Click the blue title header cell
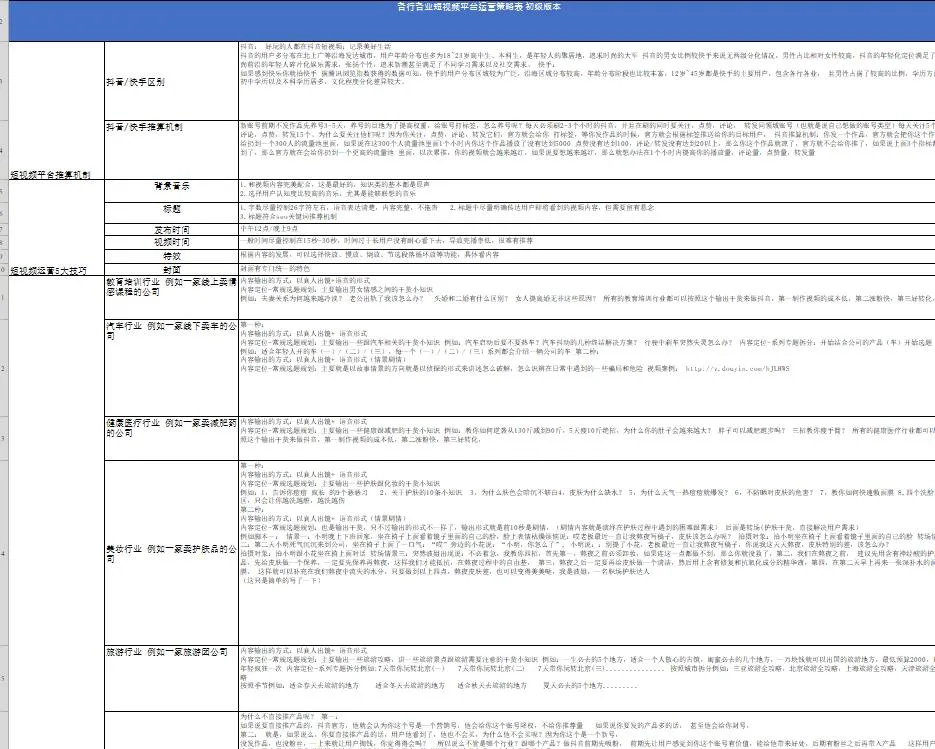This screenshot has height=749, width=935. (478, 7)
